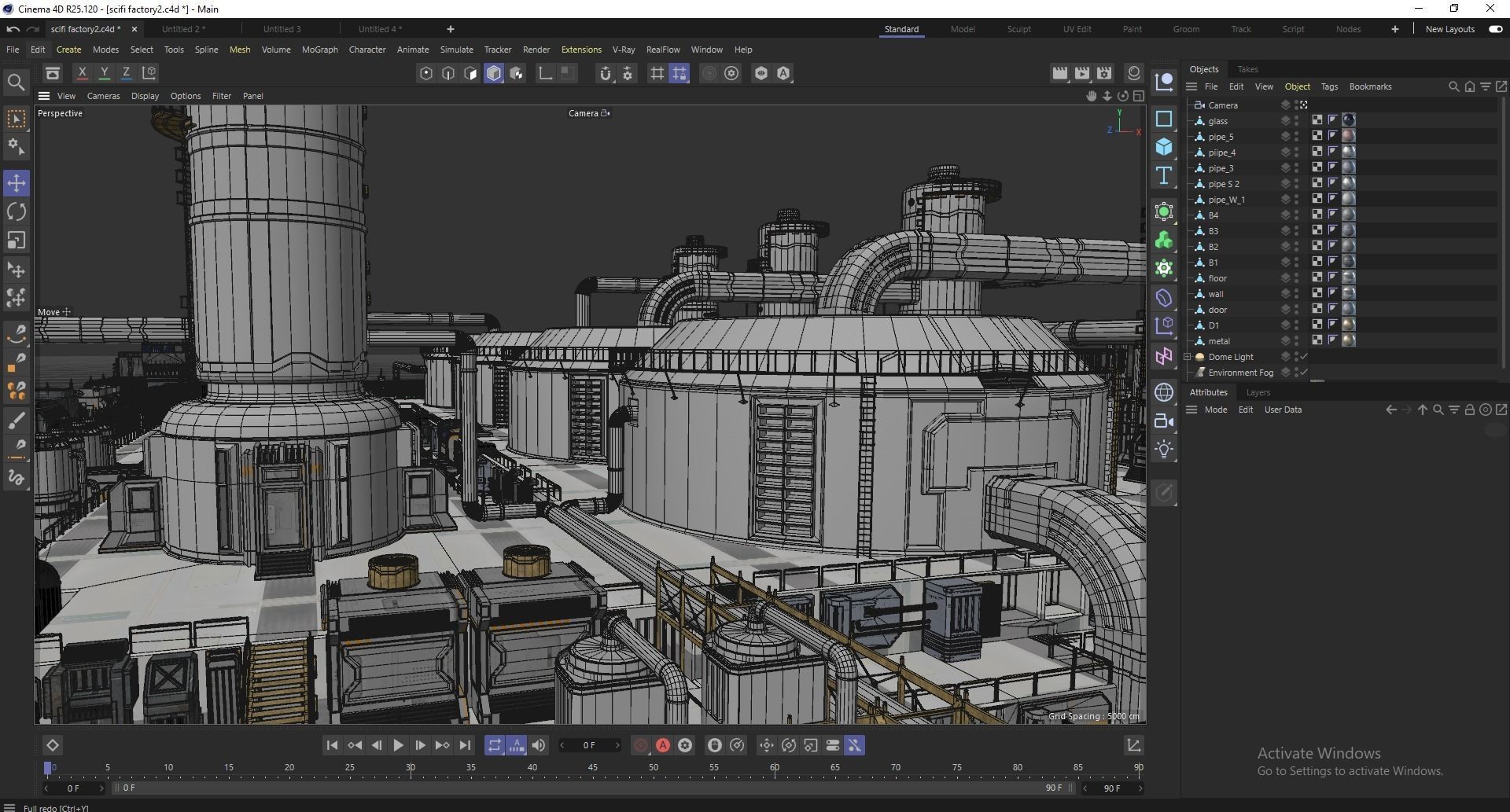Open Render Settings clapperboard icon
Viewport: 1510px width, 812px height.
coord(1105,73)
